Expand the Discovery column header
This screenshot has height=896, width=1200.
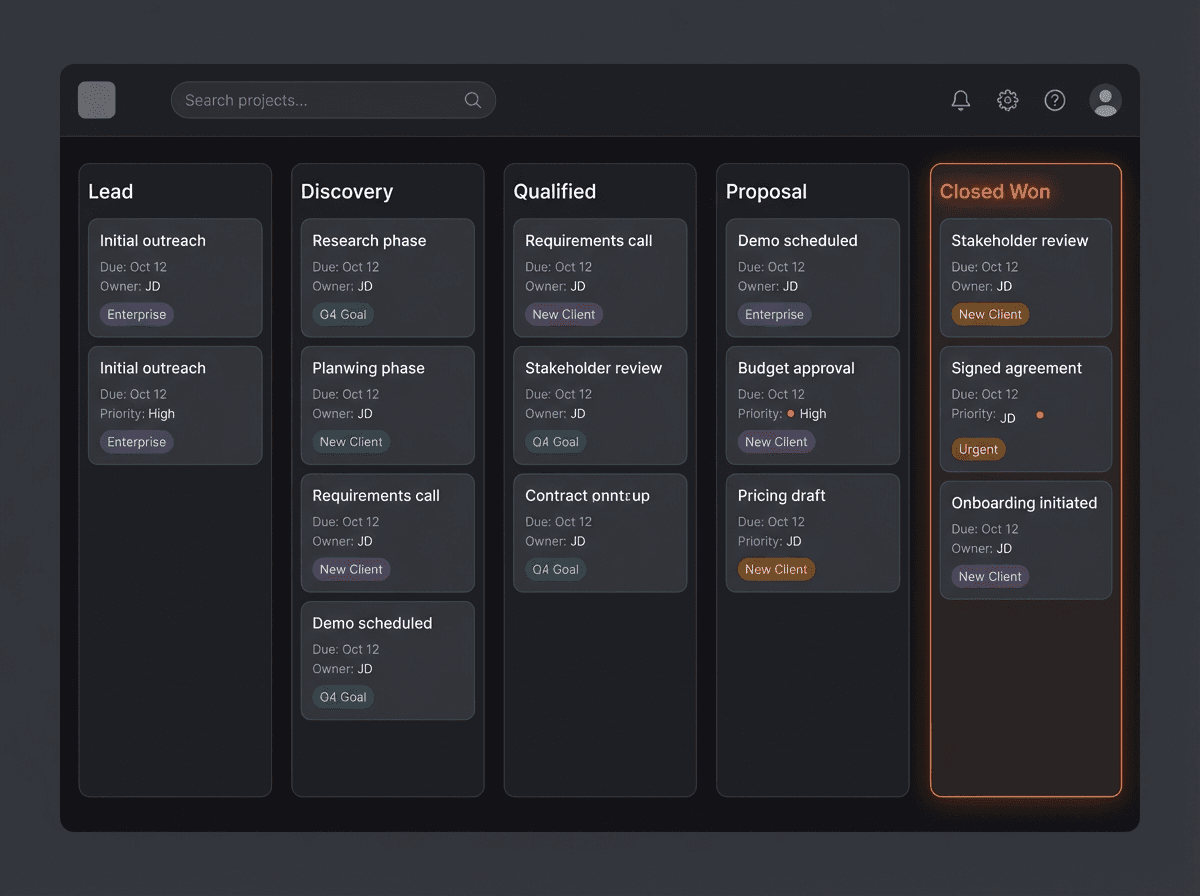click(x=347, y=191)
